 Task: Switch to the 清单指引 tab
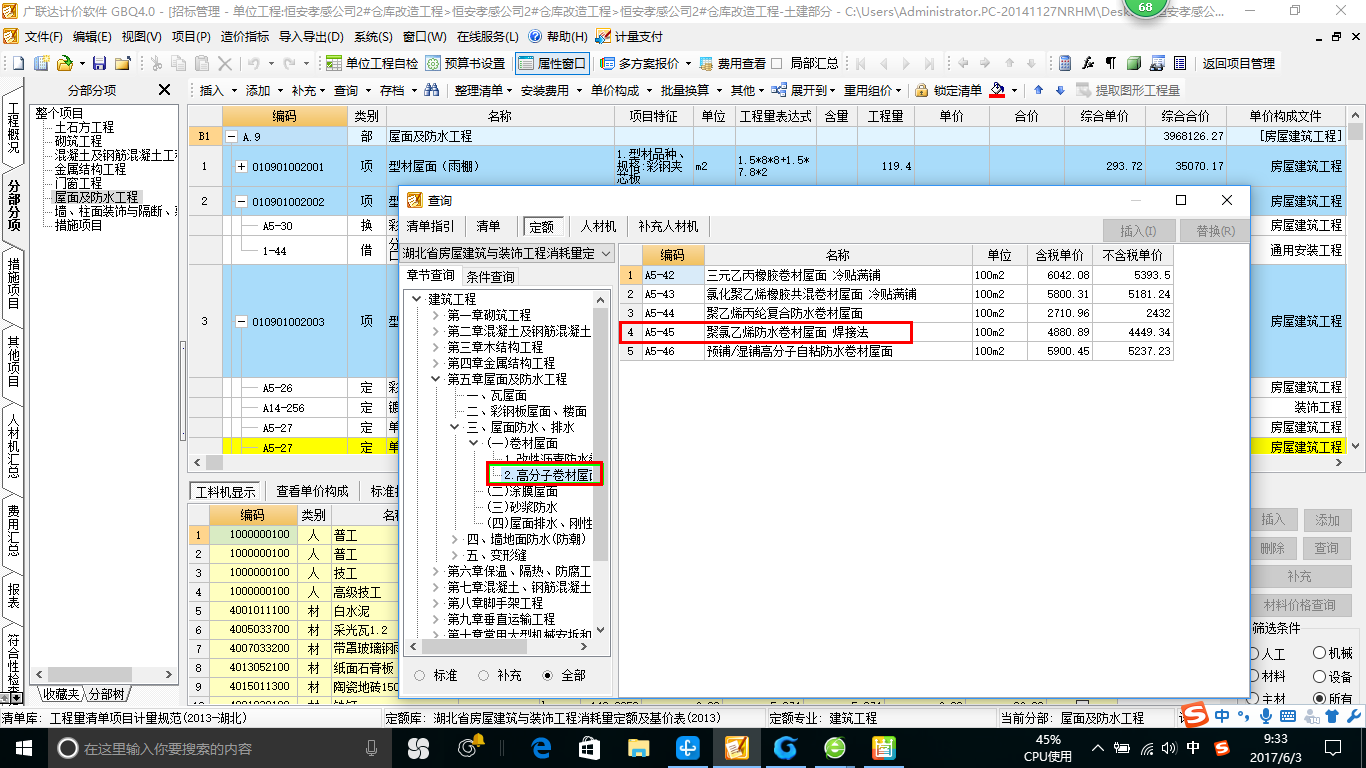point(430,227)
